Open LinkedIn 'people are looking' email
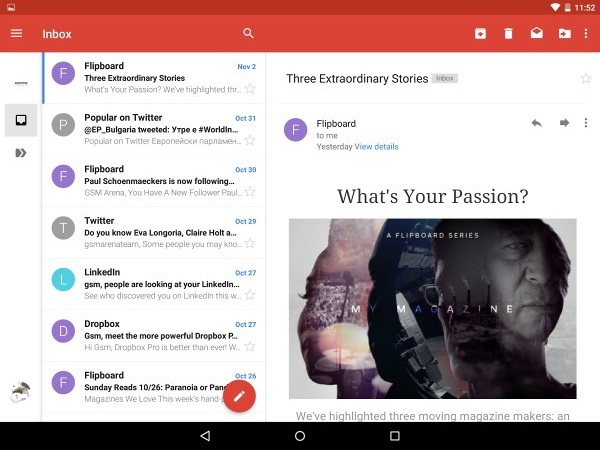Viewport: 600px width, 450px height. coord(153,284)
